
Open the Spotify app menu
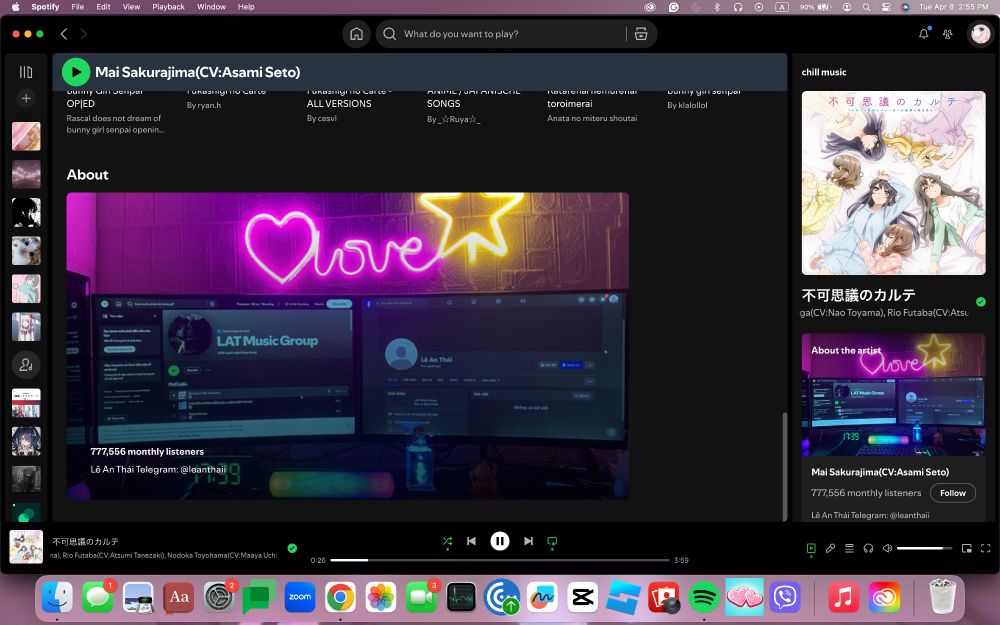pos(45,7)
